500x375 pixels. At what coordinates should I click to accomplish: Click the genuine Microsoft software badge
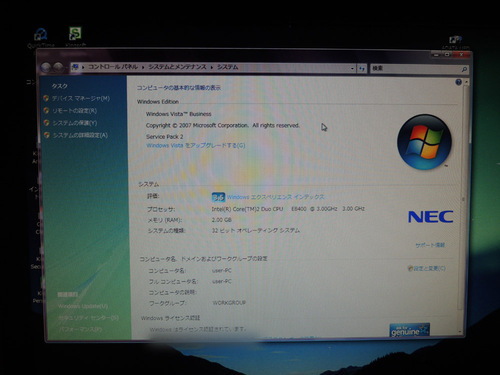click(x=409, y=330)
